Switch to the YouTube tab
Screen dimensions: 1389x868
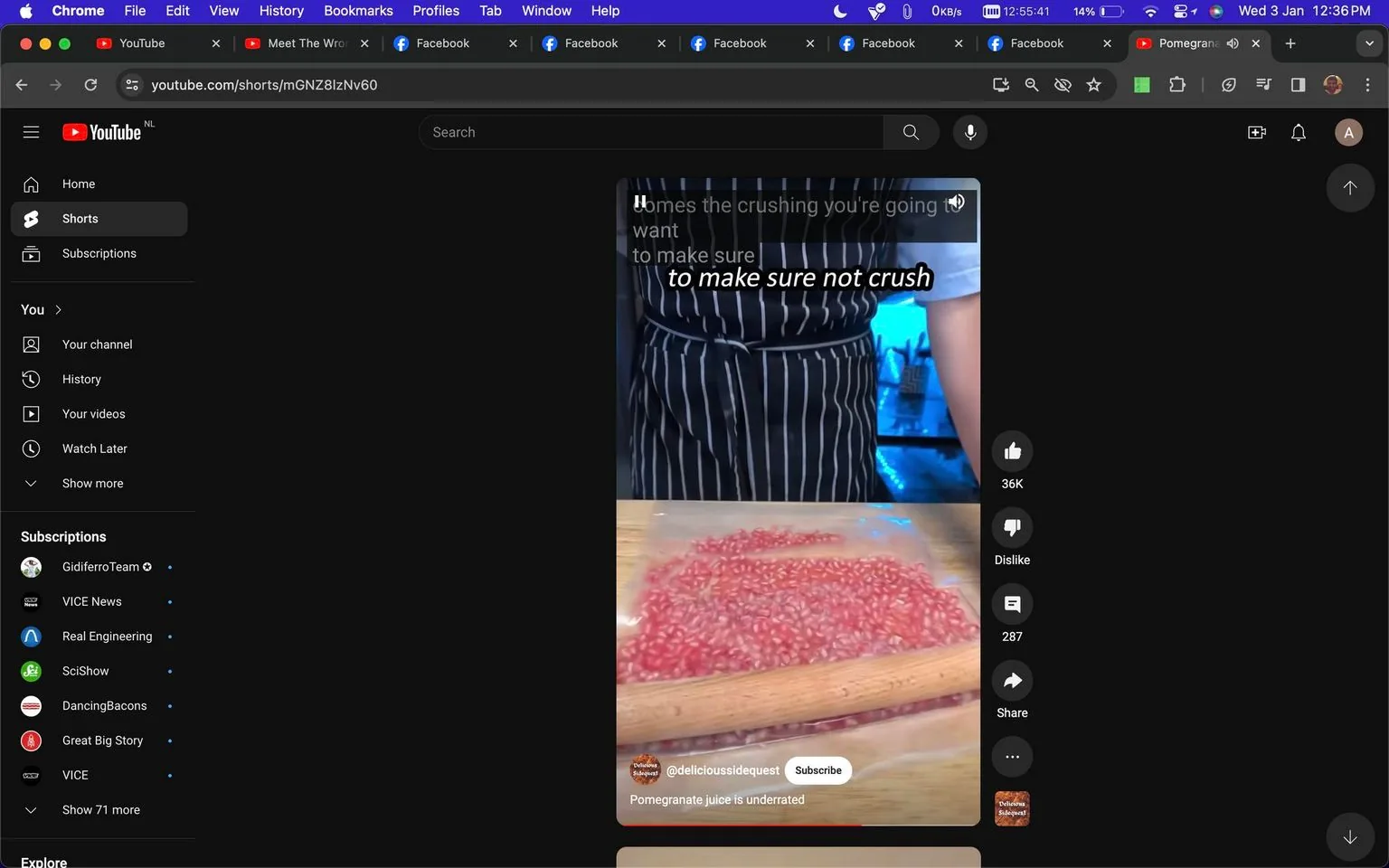(x=140, y=42)
